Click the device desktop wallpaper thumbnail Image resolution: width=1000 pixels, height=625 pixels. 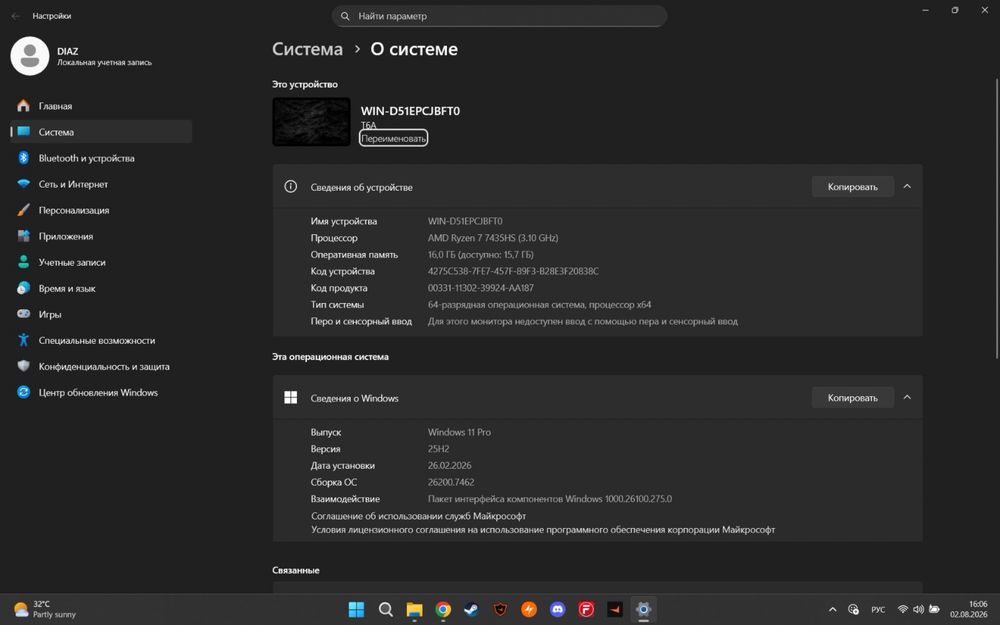[311, 122]
